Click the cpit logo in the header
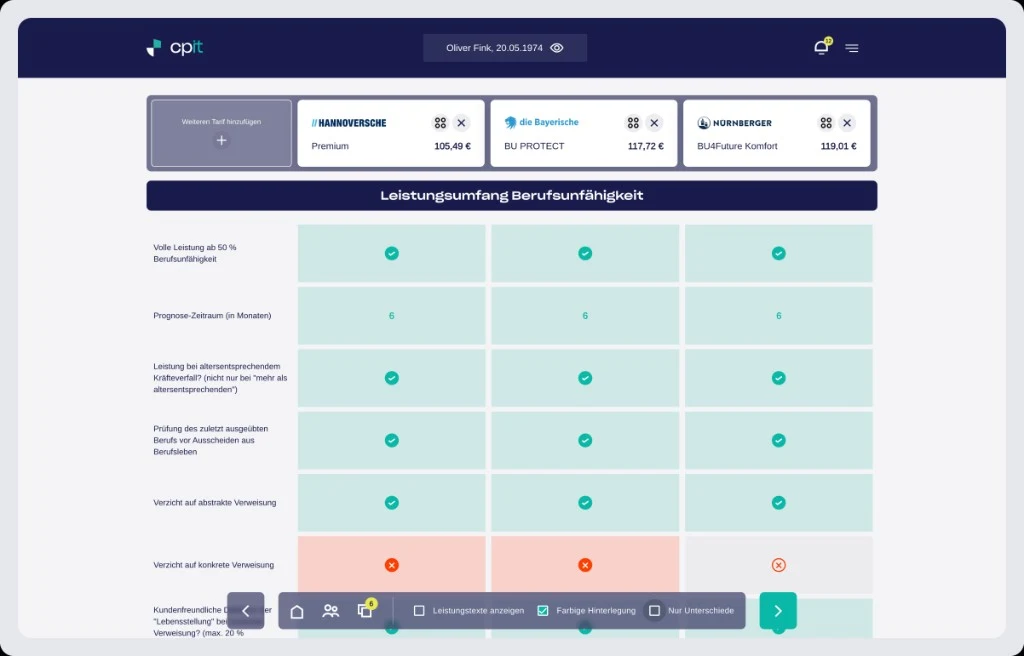 coord(174,48)
